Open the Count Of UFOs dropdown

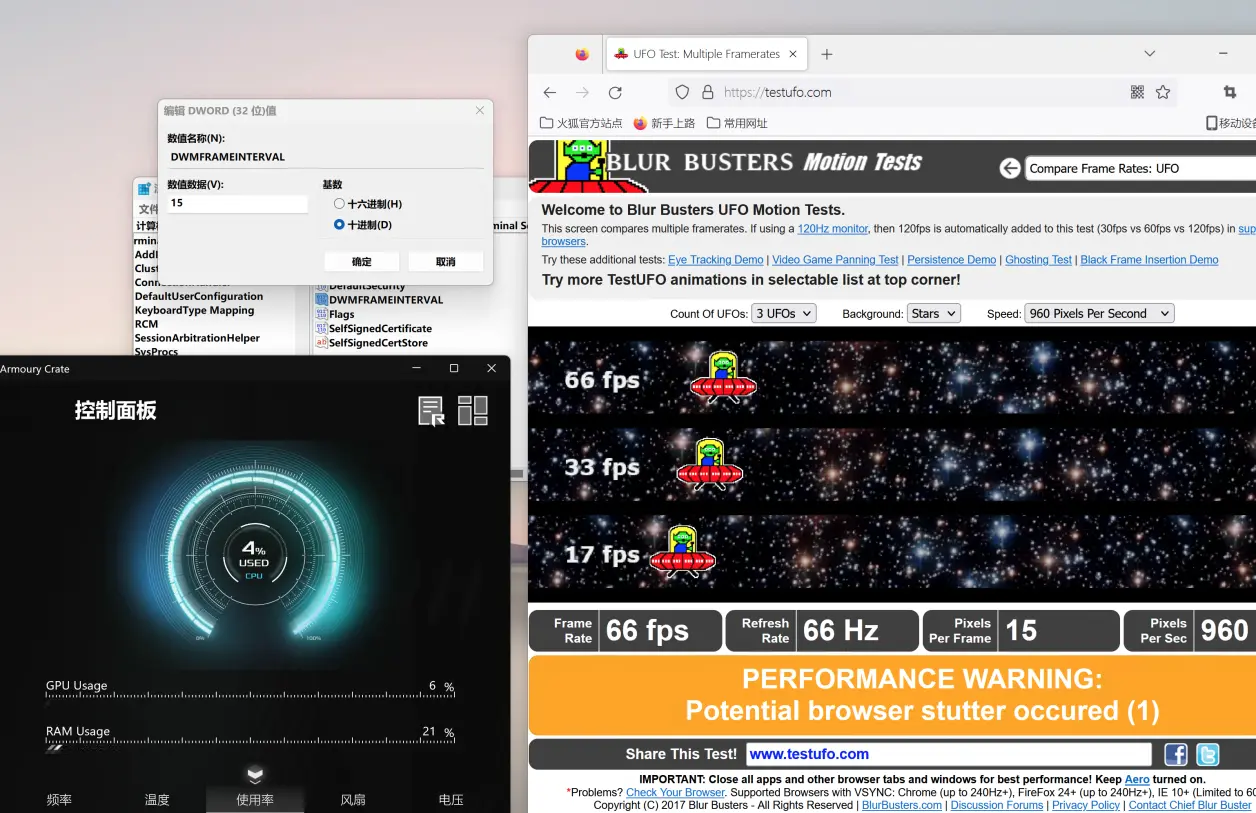pyautogui.click(x=784, y=313)
